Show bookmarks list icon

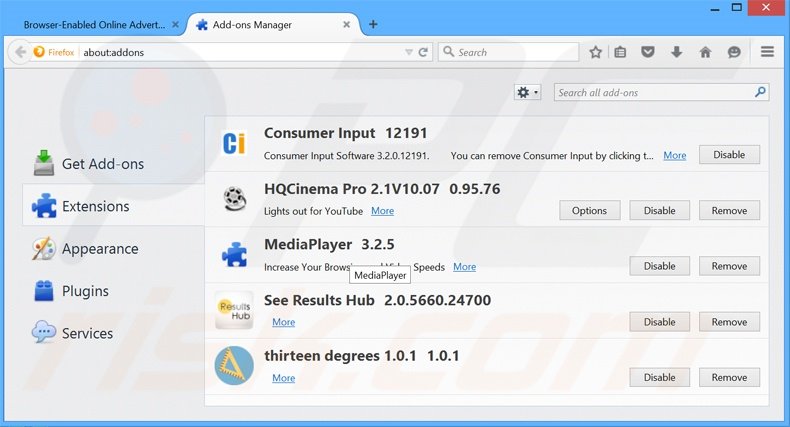click(x=620, y=52)
